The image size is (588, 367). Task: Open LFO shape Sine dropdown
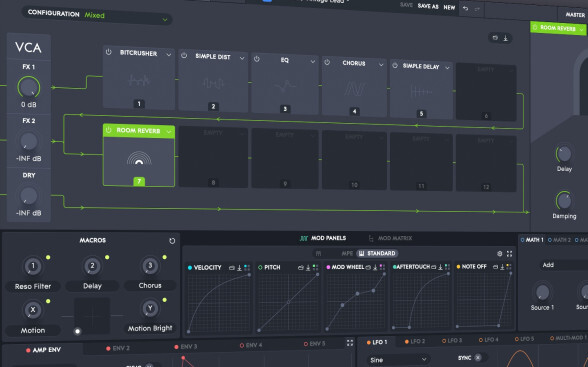pyautogui.click(x=398, y=360)
